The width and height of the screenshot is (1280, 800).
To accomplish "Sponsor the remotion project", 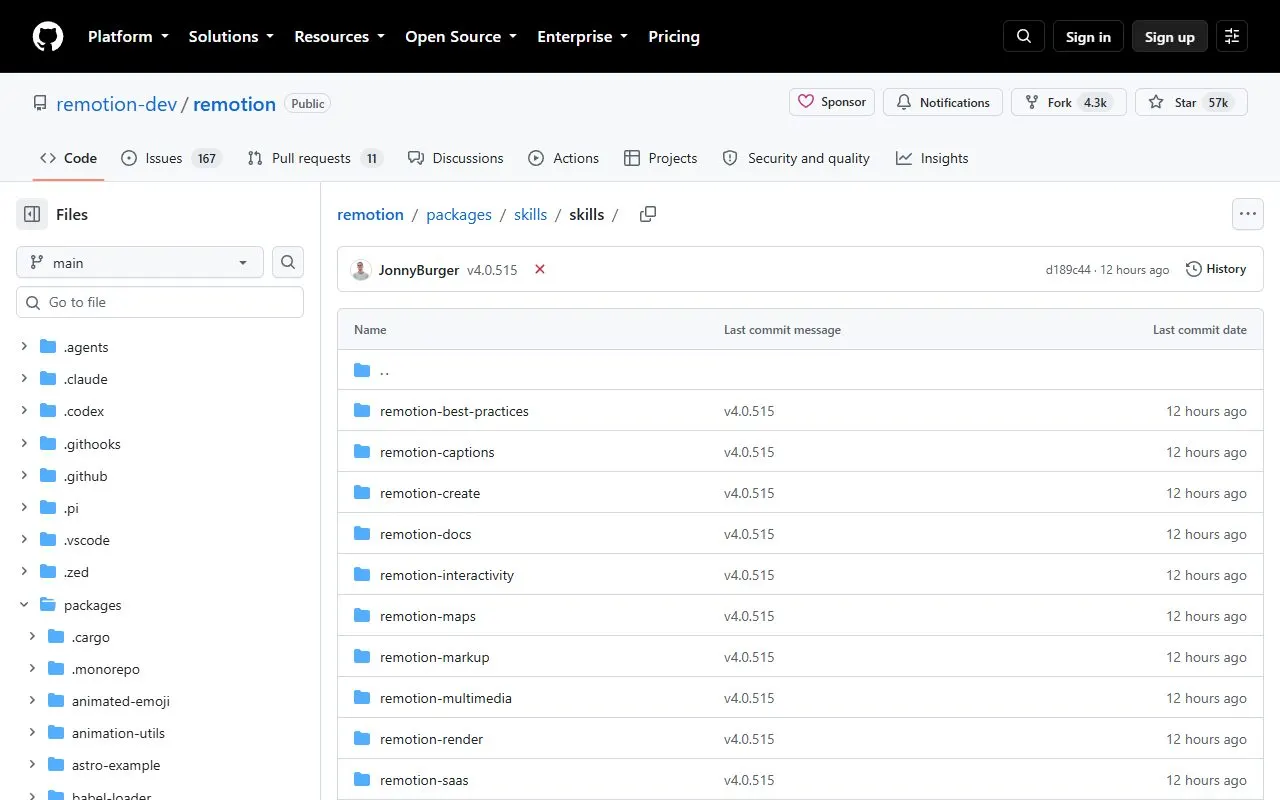I will (832, 102).
